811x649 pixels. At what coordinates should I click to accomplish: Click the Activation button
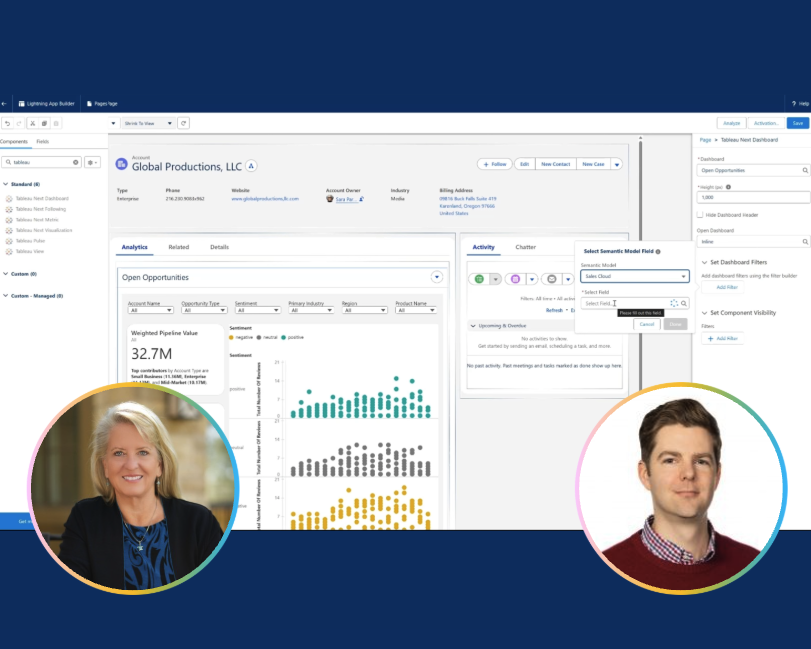coord(766,123)
